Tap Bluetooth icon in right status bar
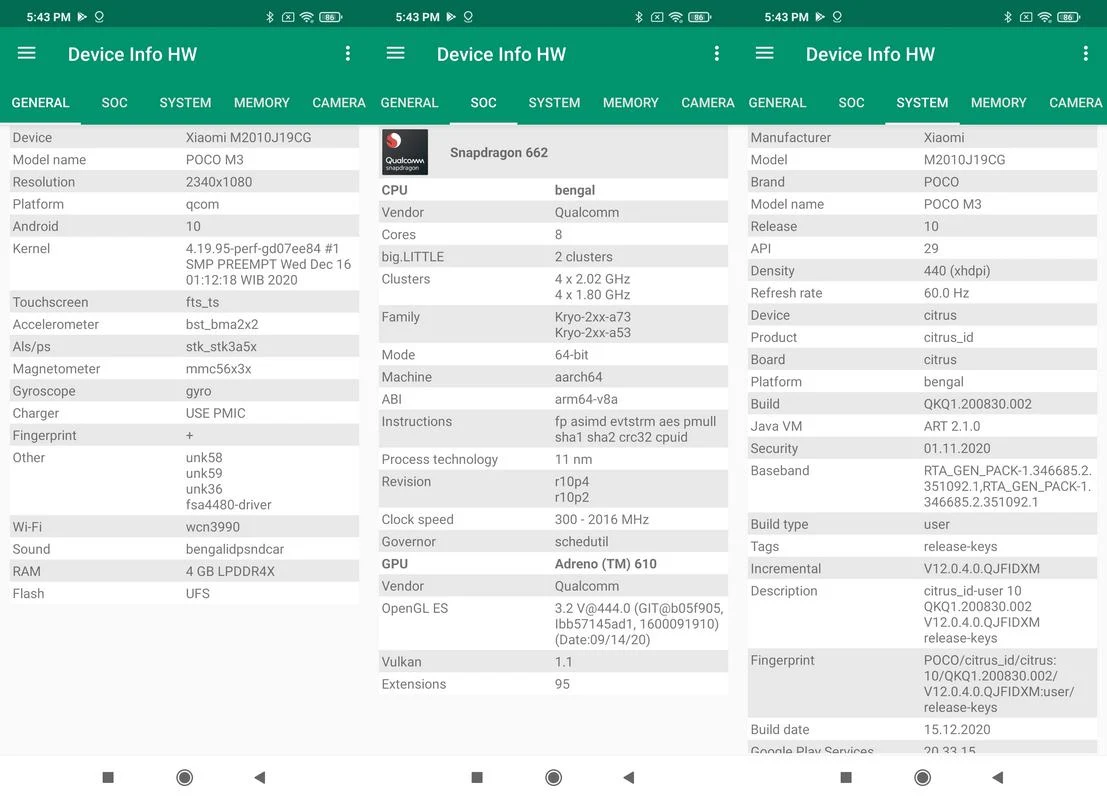This screenshot has height=800, width=1107. [x=1008, y=17]
